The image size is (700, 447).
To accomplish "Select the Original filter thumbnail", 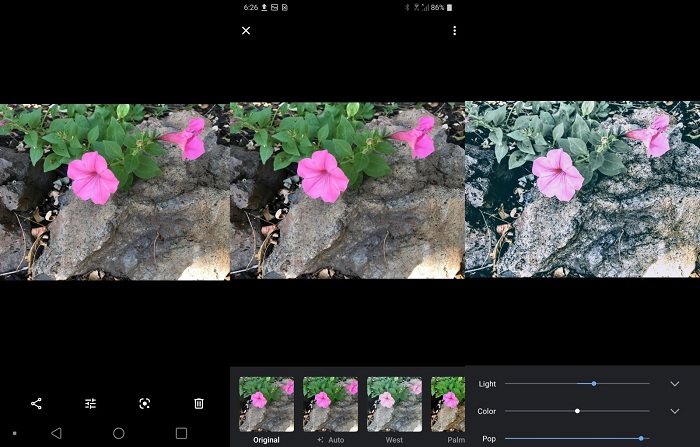I will click(x=267, y=404).
